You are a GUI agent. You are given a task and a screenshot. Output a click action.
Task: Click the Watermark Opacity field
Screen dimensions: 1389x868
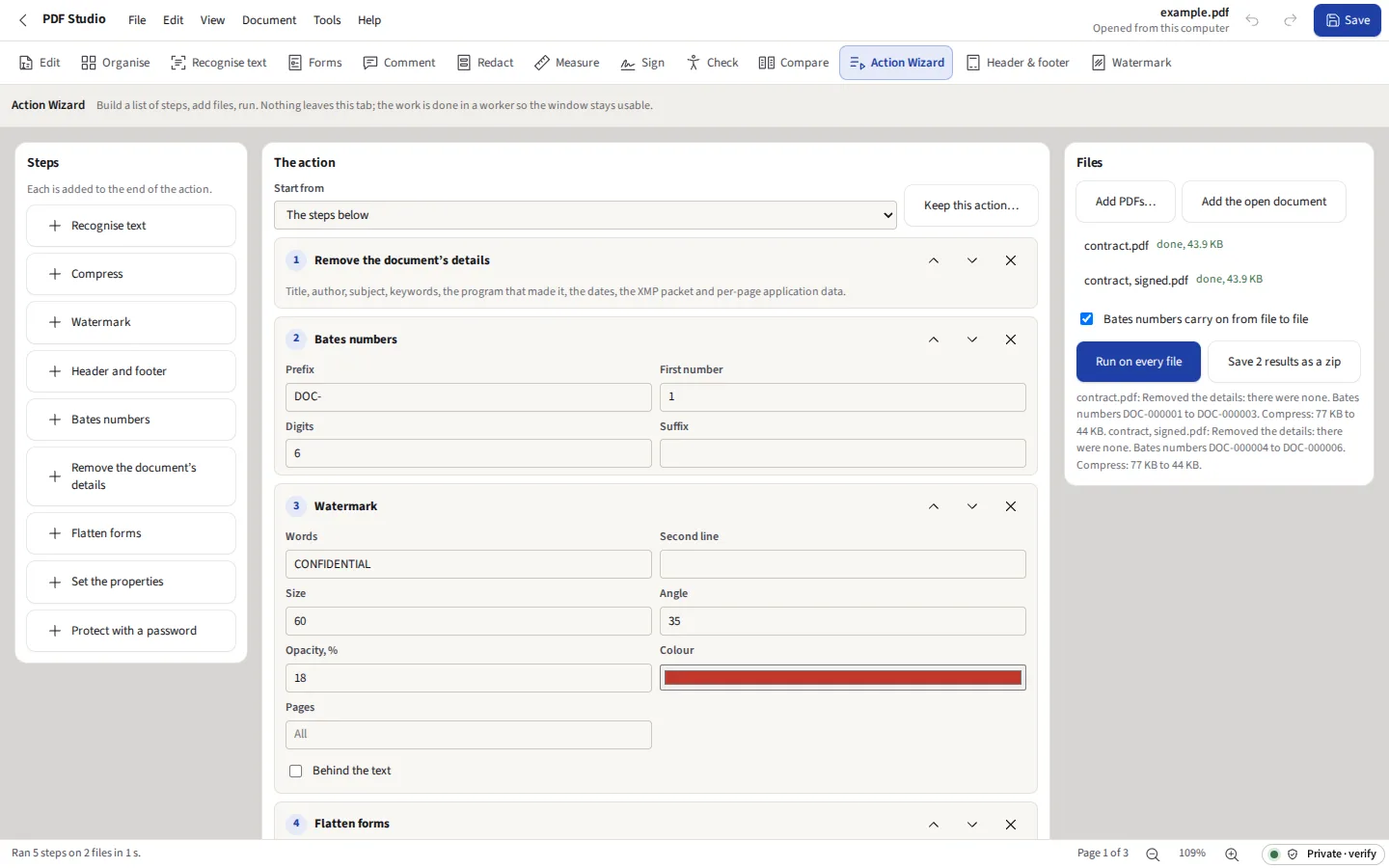coord(469,678)
